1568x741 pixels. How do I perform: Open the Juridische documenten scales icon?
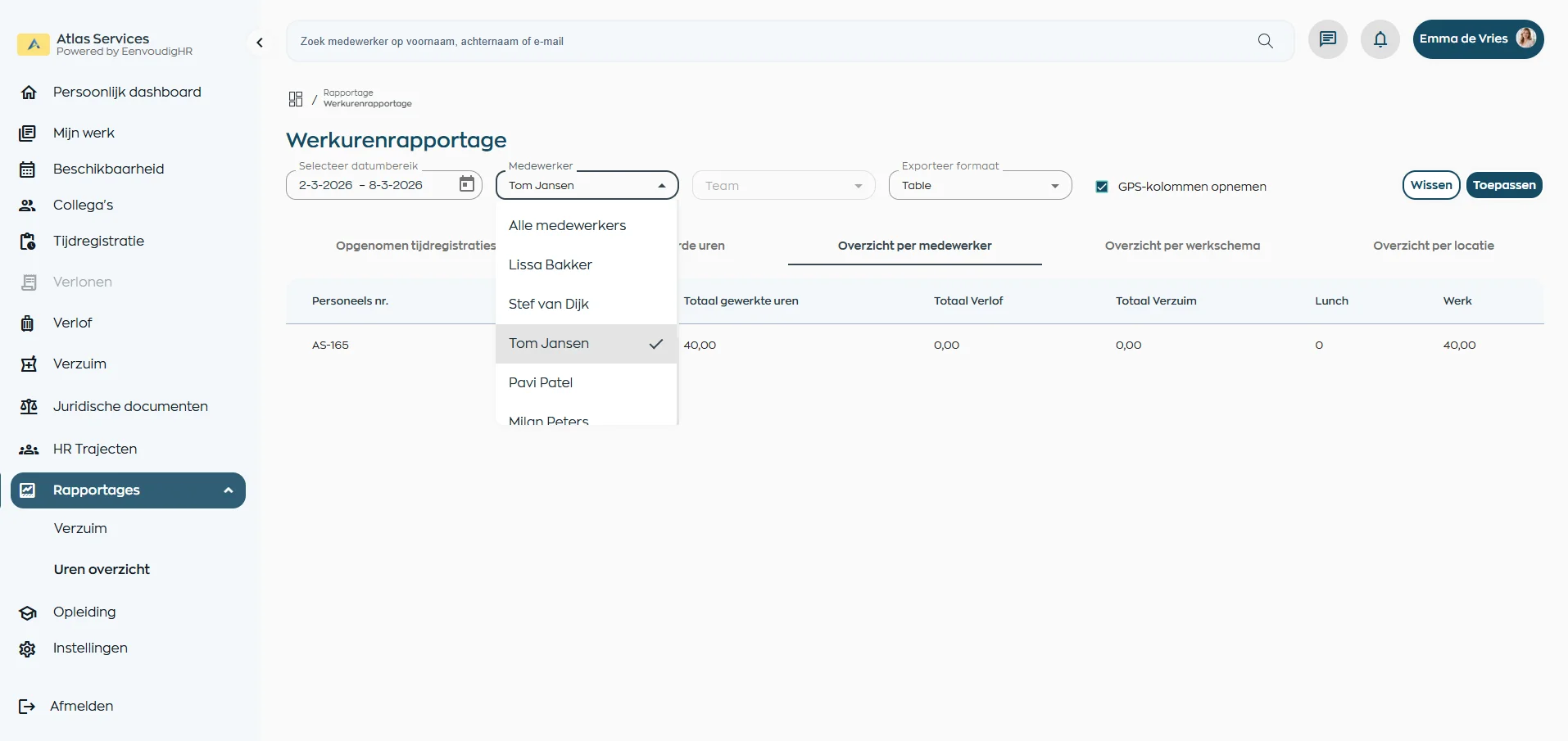point(29,406)
